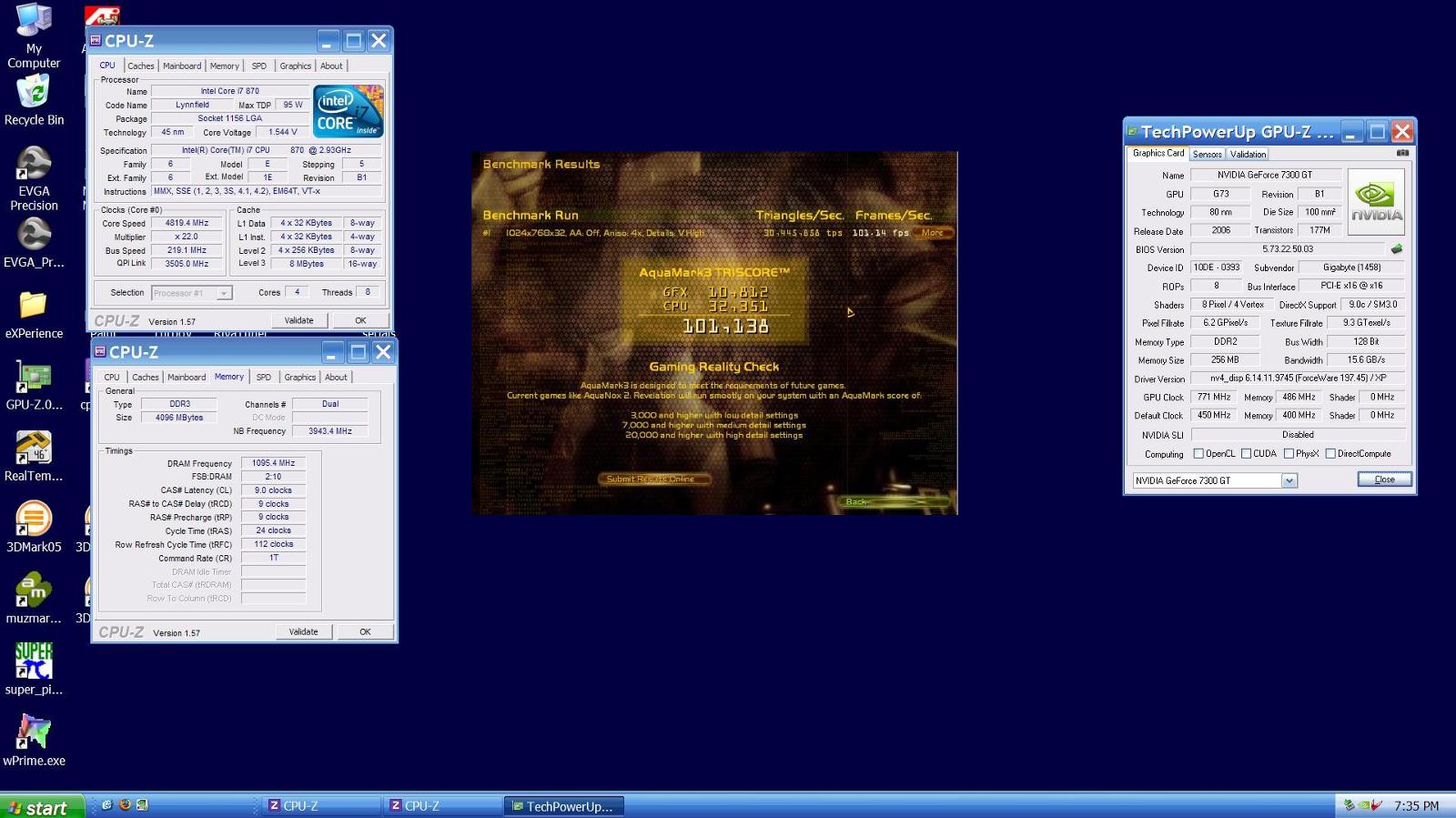Image resolution: width=1456 pixels, height=818 pixels.
Task: Click OK in the CPU-Z memory window
Action: (365, 631)
